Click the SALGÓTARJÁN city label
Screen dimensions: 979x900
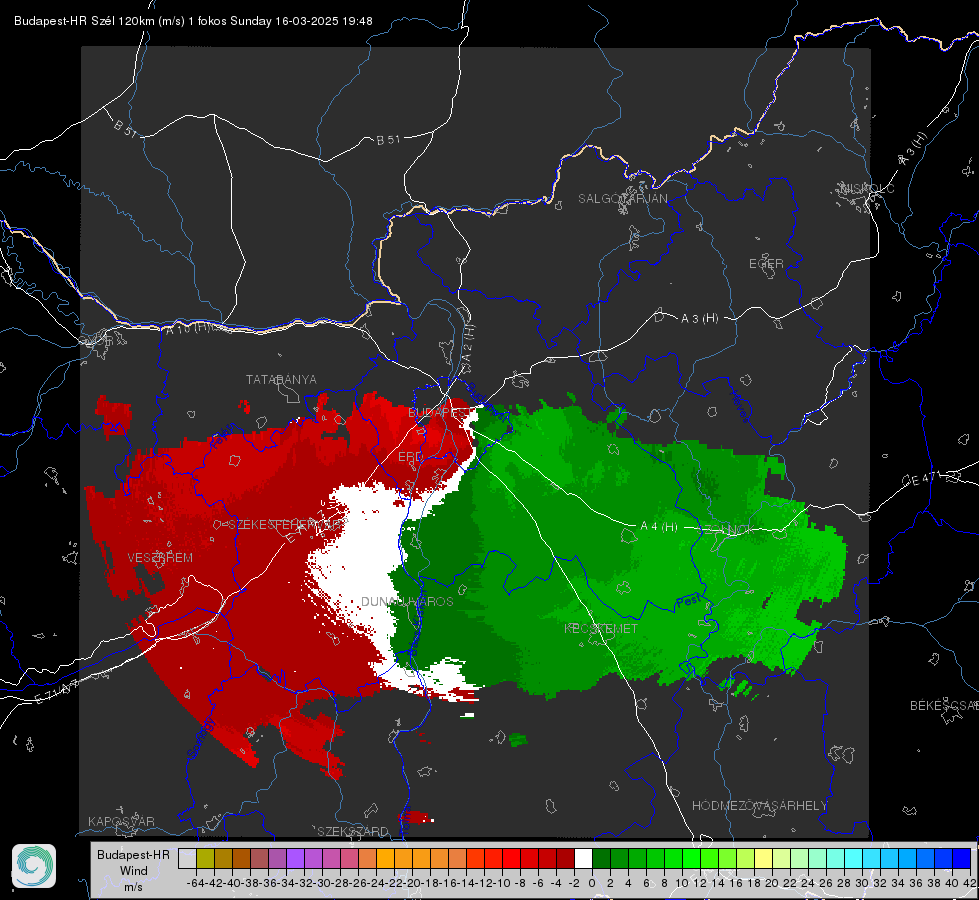pyautogui.click(x=622, y=199)
